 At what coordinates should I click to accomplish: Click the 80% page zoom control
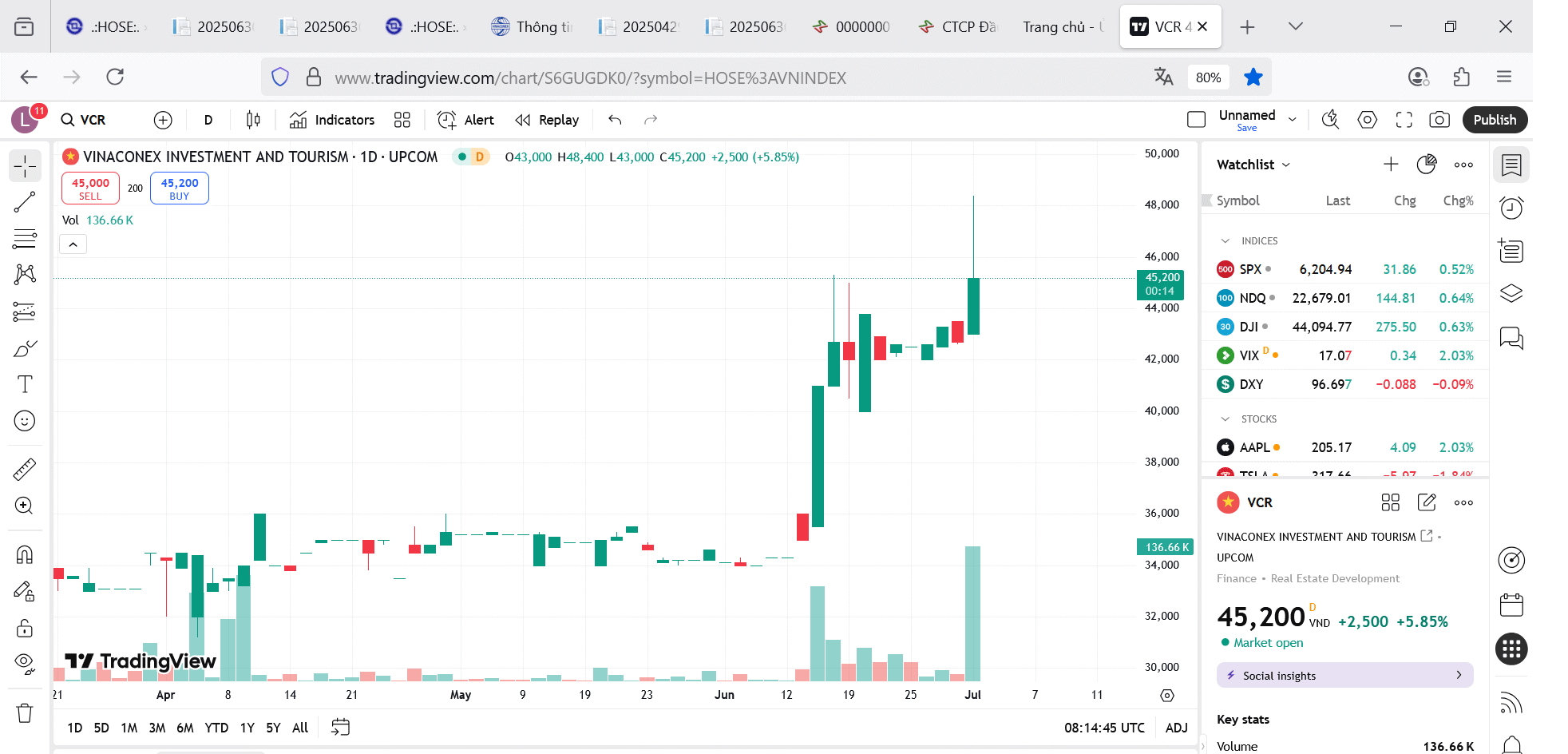pyautogui.click(x=1209, y=77)
